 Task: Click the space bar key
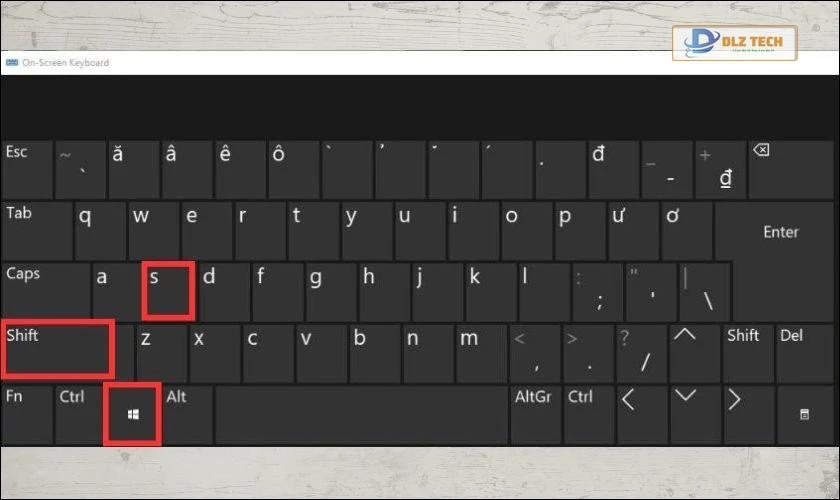pyautogui.click(x=361, y=415)
